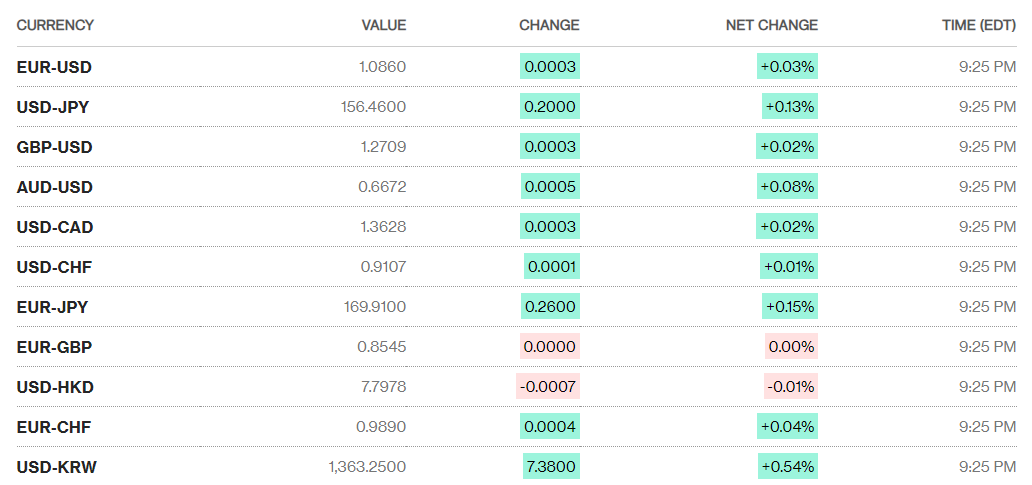Click the red -0.0007 change cell

(x=548, y=387)
